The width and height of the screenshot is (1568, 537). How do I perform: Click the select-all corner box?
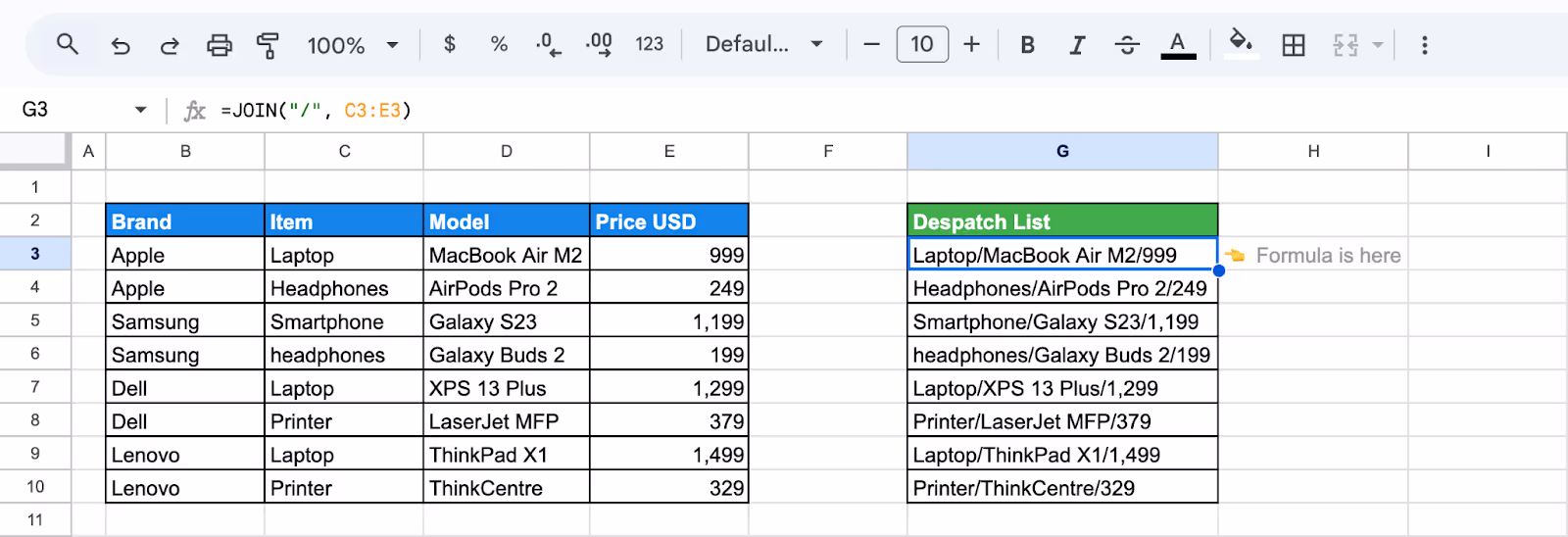35,151
